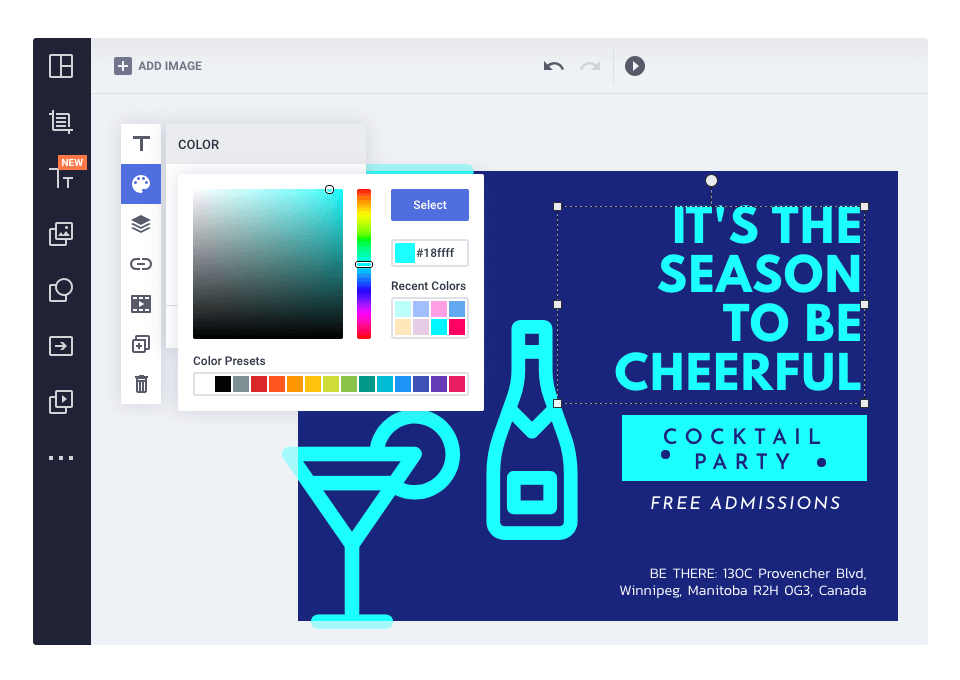Switch to the text properties T tab
Image resolution: width=960 pixels, height=680 pixels.
pos(141,143)
